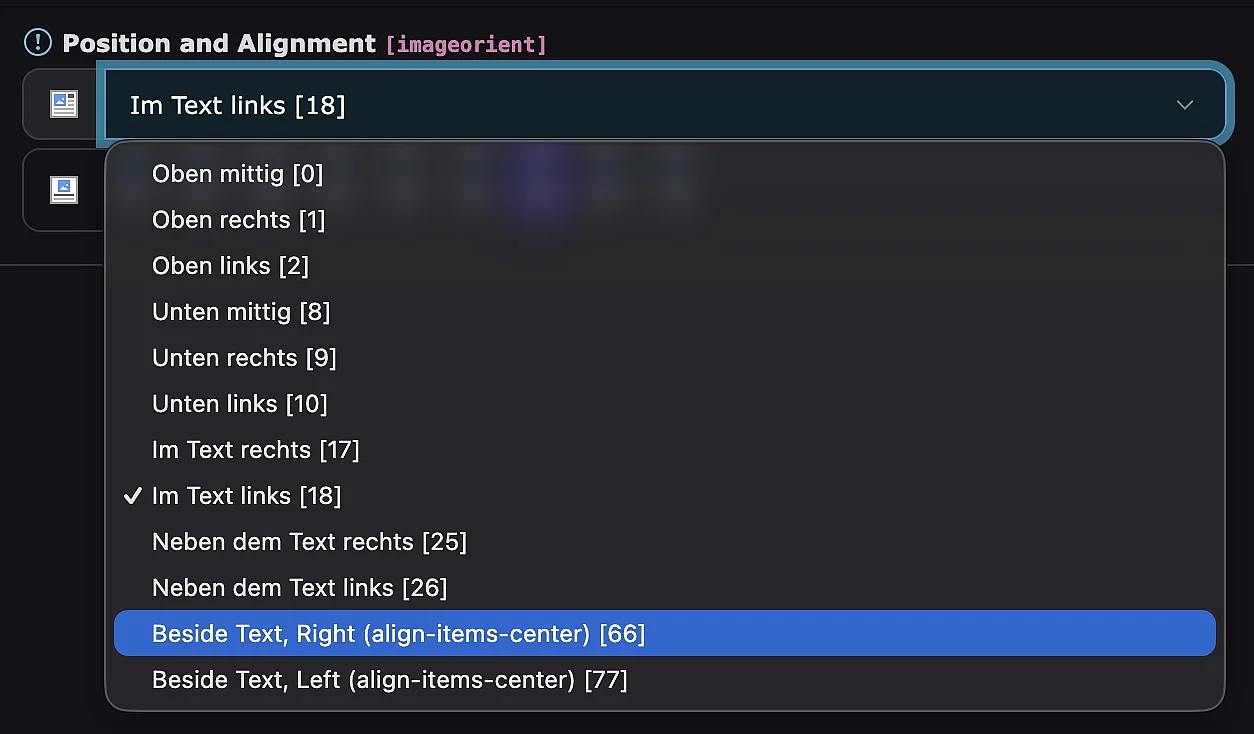Viewport: 1254px width, 734px height.
Task: Choose "Oben mittig [0]" from the list
Action: (238, 174)
